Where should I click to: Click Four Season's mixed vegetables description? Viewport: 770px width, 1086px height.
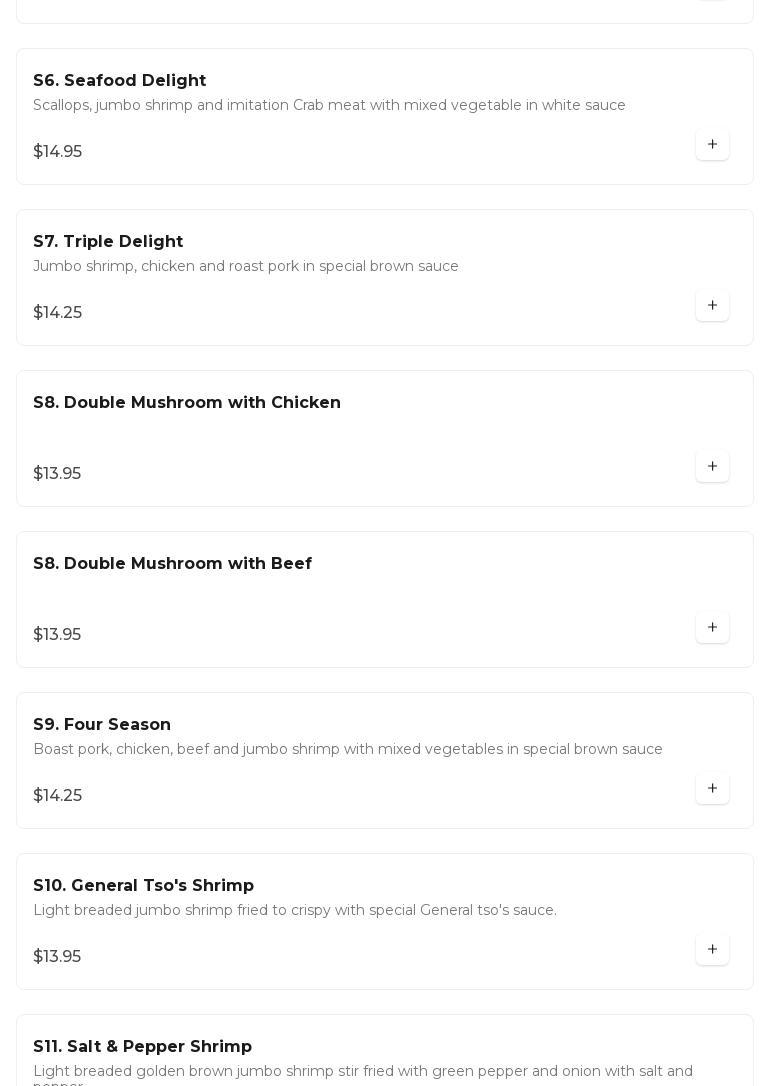point(348,750)
